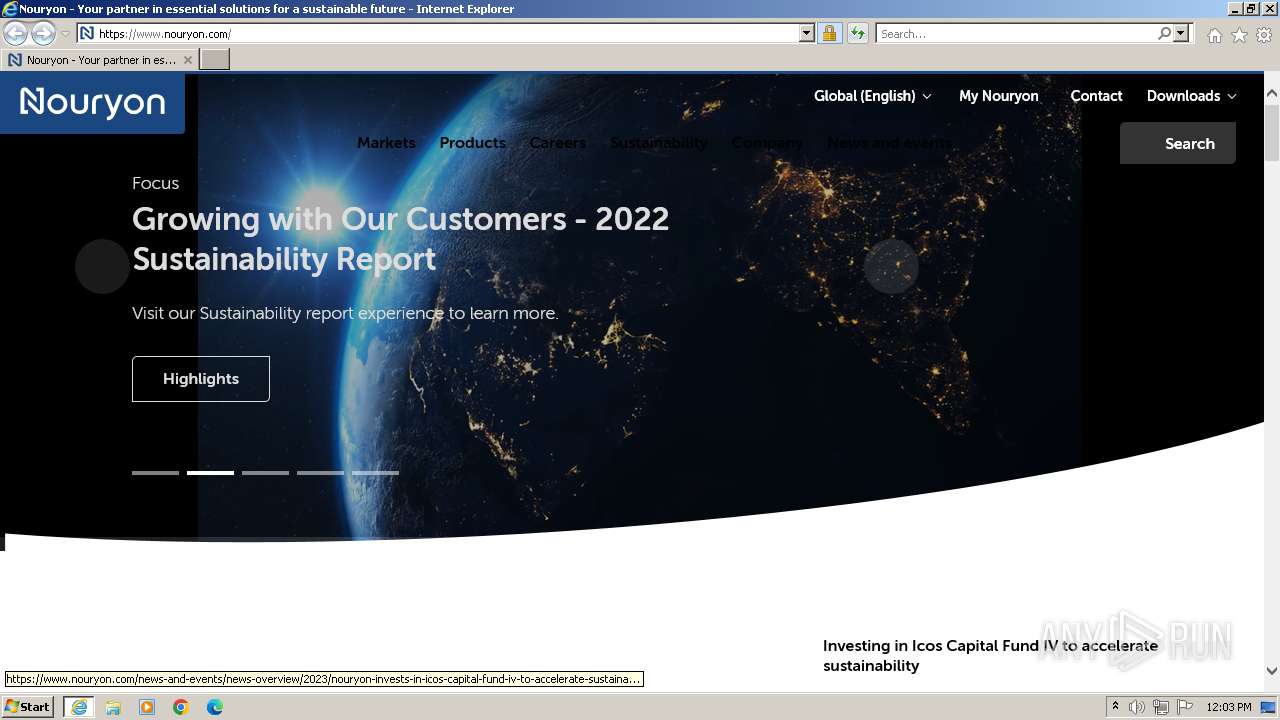The image size is (1280, 720).
Task: Select the first carousel slide indicator
Action: [155, 473]
